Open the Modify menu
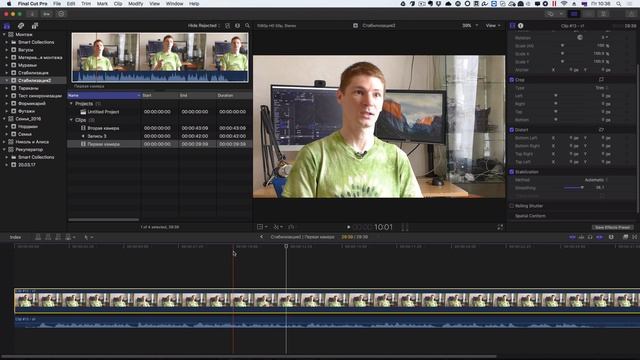 click(136, 4)
